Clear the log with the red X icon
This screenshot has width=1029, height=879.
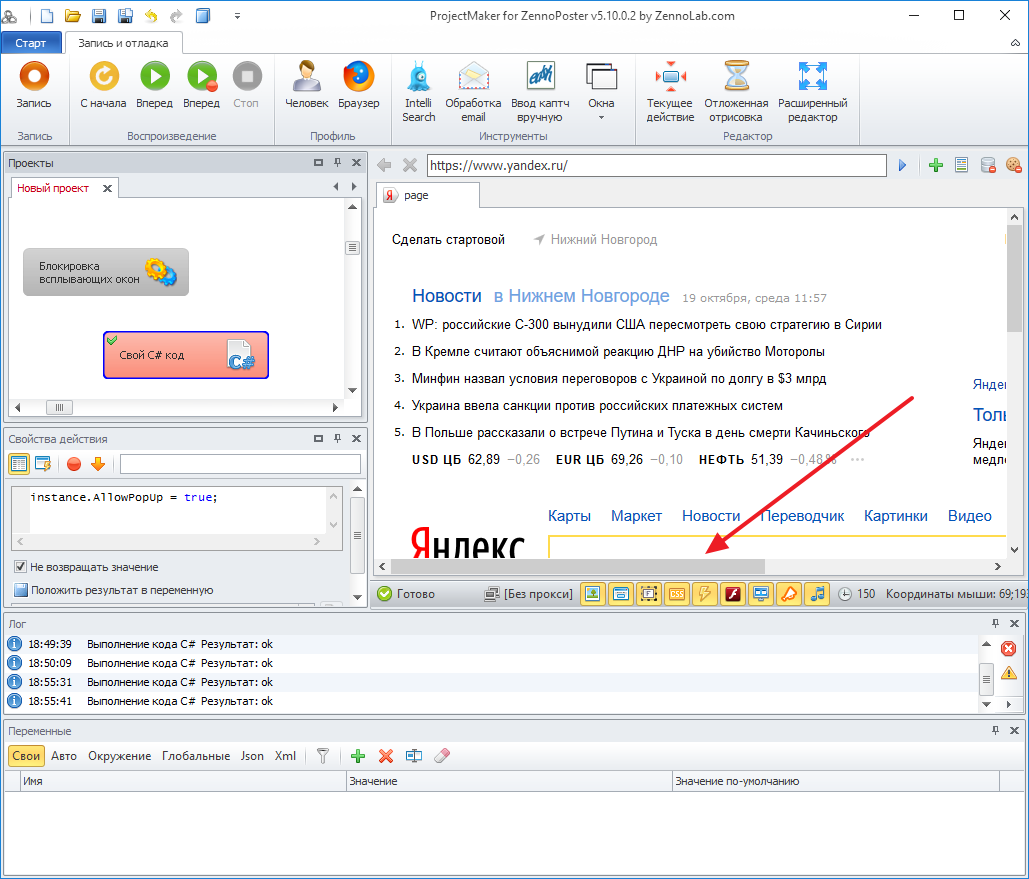click(1009, 649)
